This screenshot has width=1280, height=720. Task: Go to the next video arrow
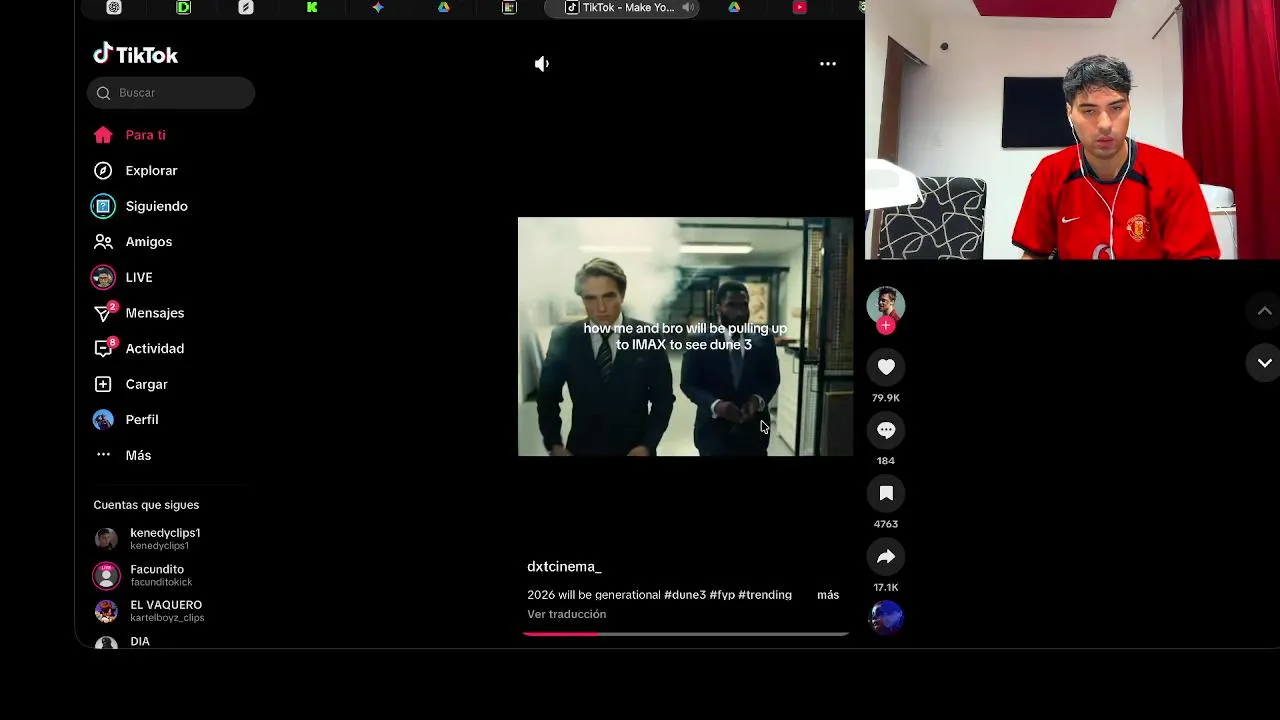(1264, 363)
